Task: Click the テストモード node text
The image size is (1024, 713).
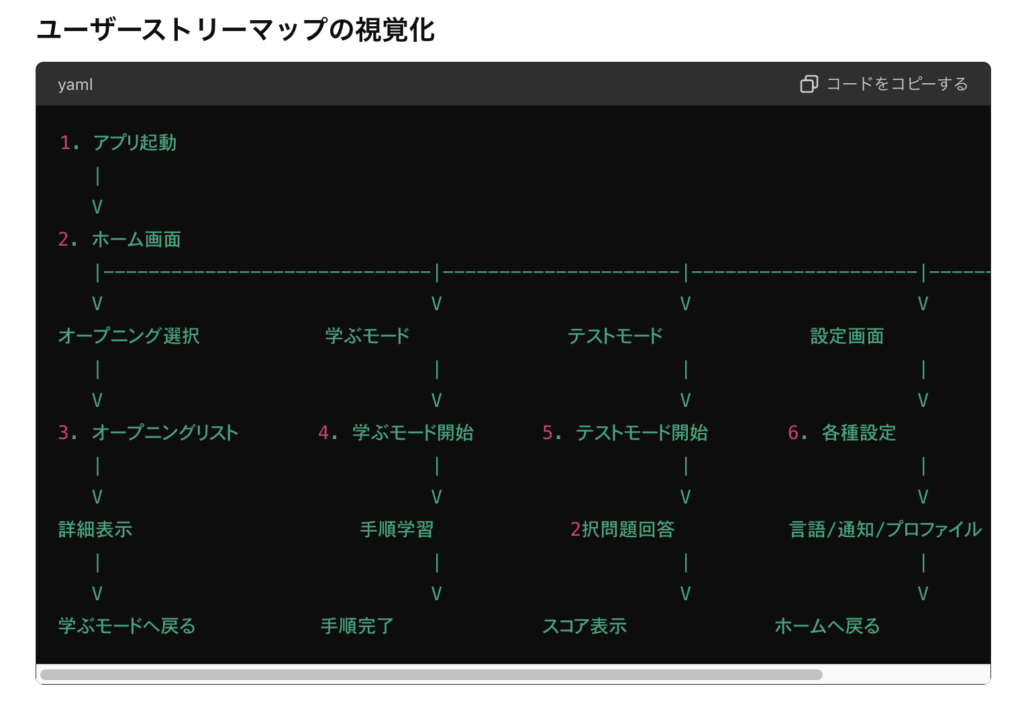Action: tap(615, 336)
